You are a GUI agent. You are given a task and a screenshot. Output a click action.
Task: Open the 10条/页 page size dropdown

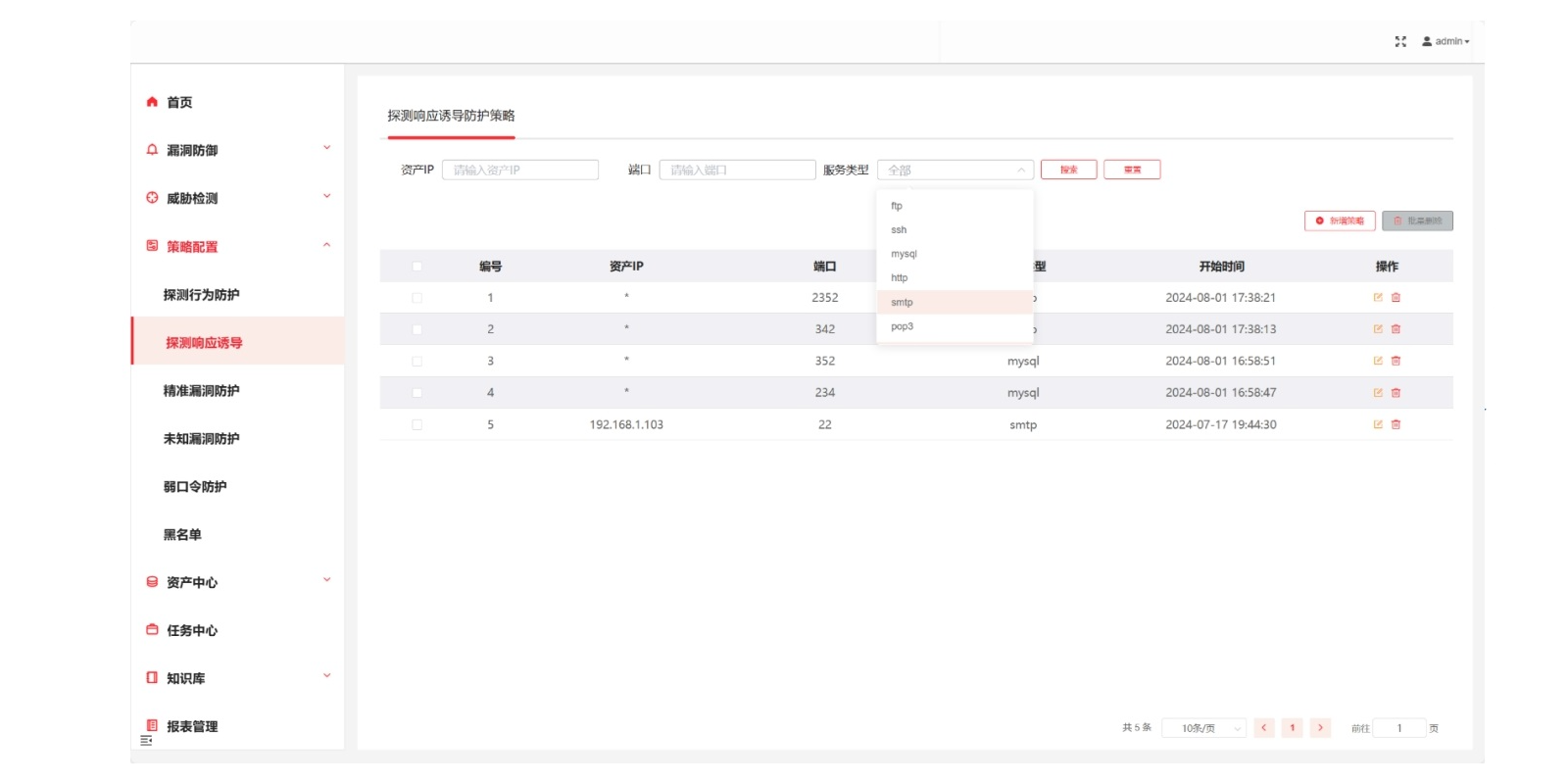[x=1203, y=728]
